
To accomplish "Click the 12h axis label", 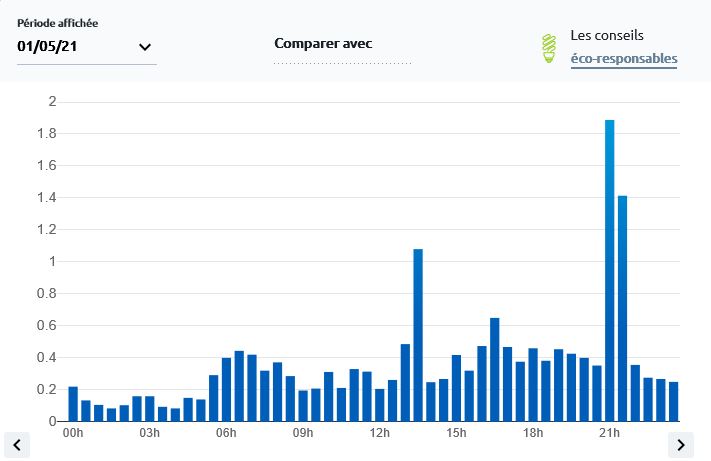I will [x=380, y=433].
